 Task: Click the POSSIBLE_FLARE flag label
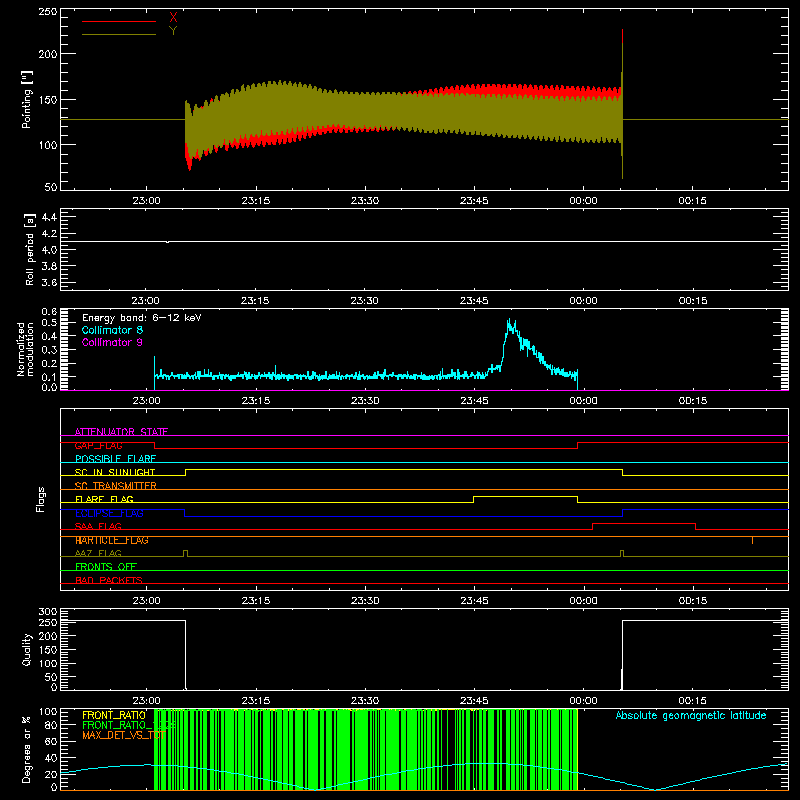[115, 459]
